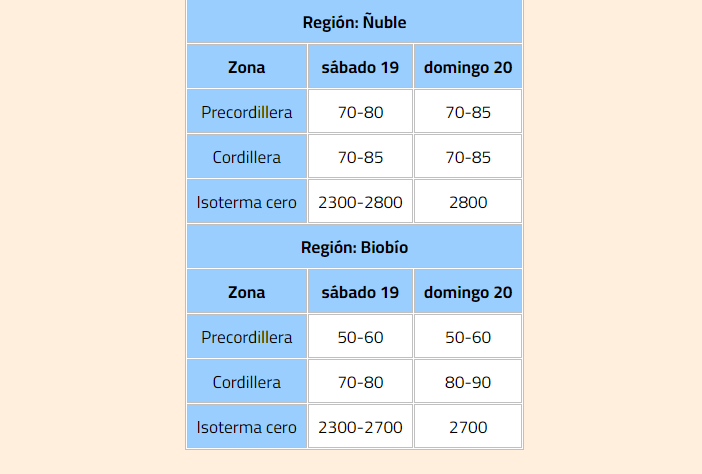Viewport: 702px width, 474px height.
Task: Select Ñuble domingo 20 column header
Action: click(x=468, y=67)
